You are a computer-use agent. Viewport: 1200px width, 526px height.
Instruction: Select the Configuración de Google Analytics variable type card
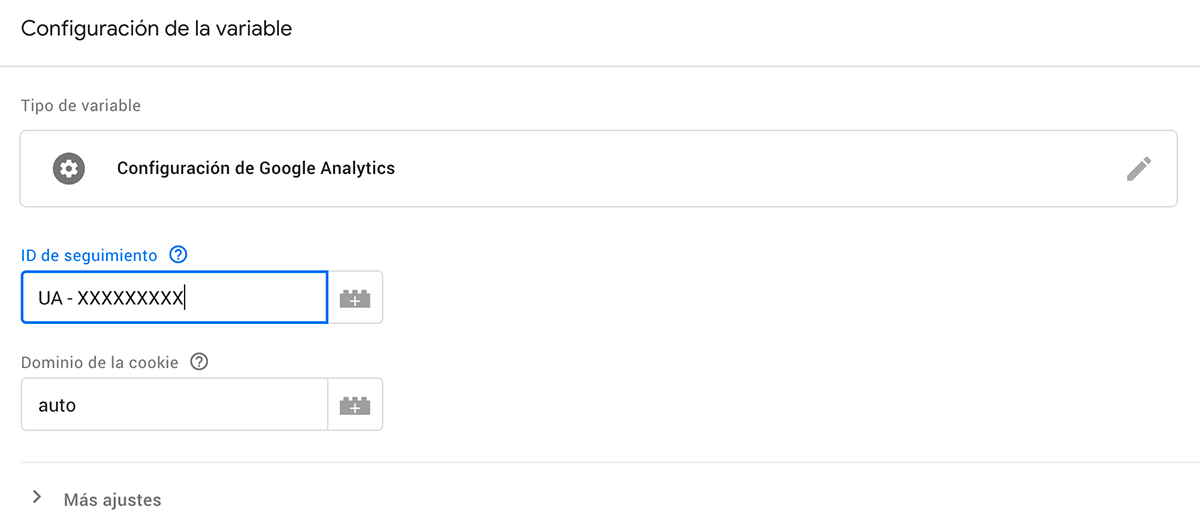[x=598, y=168]
